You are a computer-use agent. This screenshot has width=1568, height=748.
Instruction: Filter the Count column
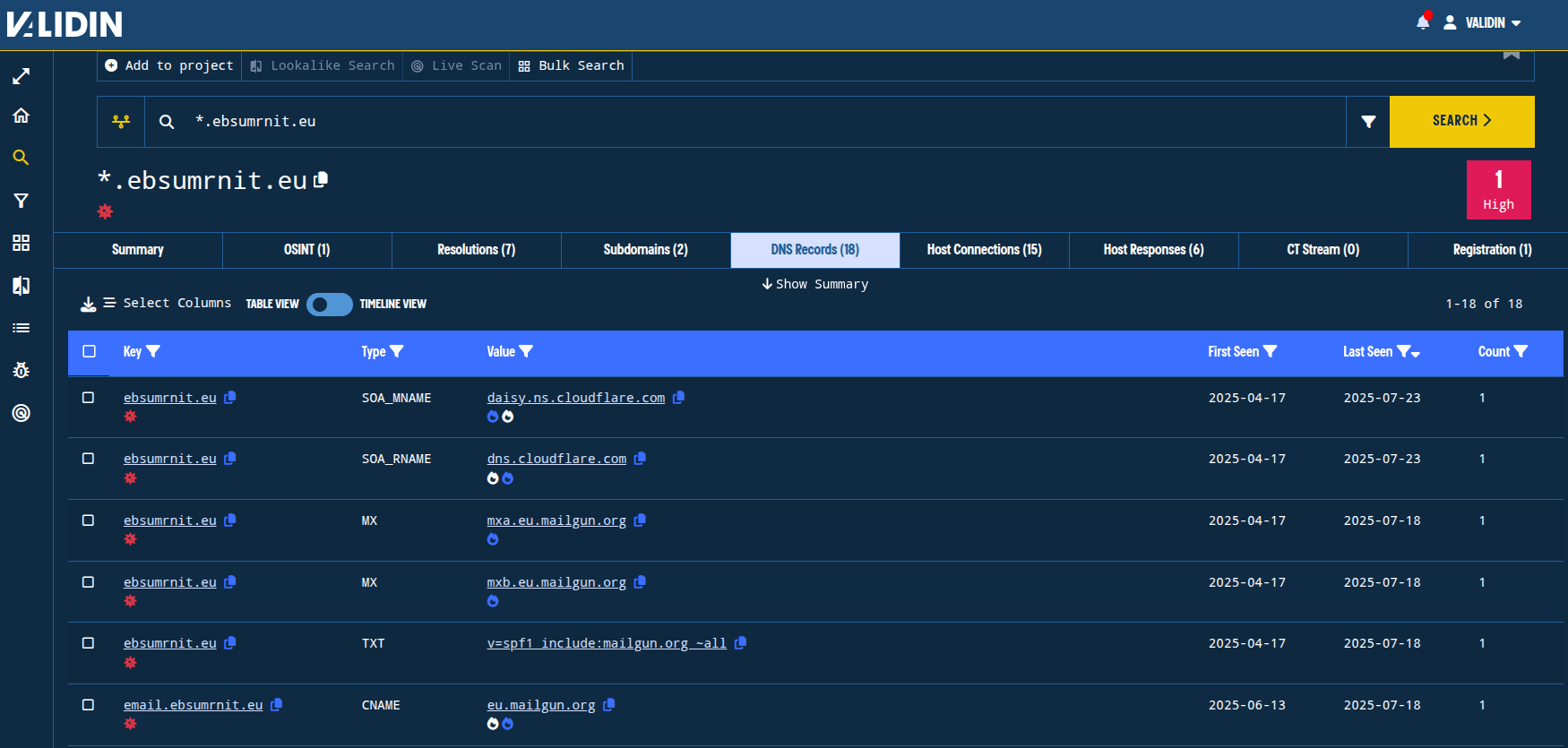[x=1521, y=351]
